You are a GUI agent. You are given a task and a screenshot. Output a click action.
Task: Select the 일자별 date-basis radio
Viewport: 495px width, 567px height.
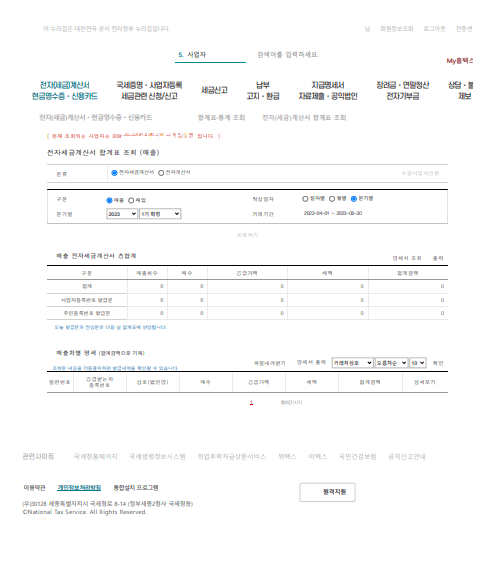point(305,199)
